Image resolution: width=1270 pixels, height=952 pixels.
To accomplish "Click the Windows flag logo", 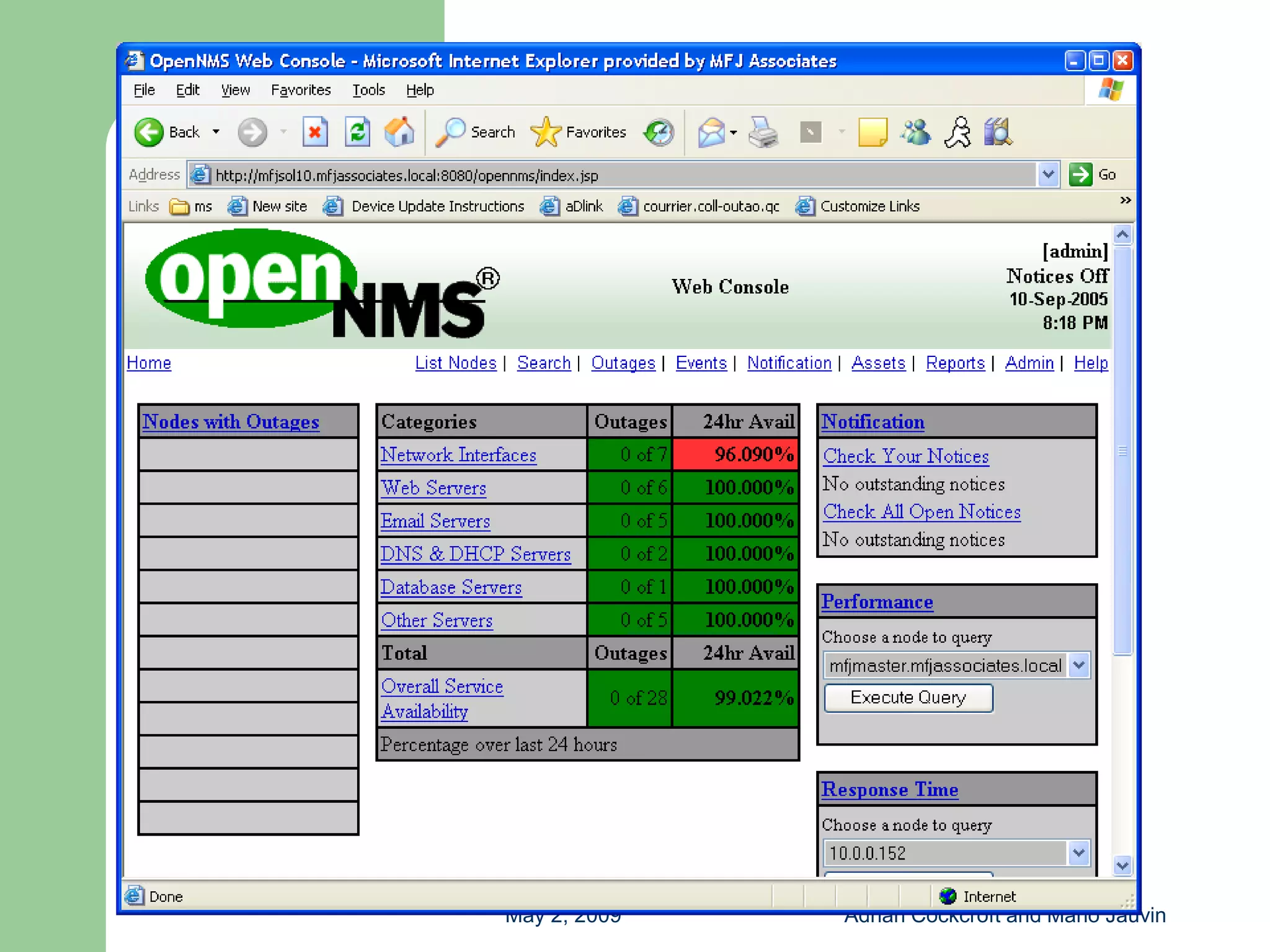I will tap(1111, 90).
